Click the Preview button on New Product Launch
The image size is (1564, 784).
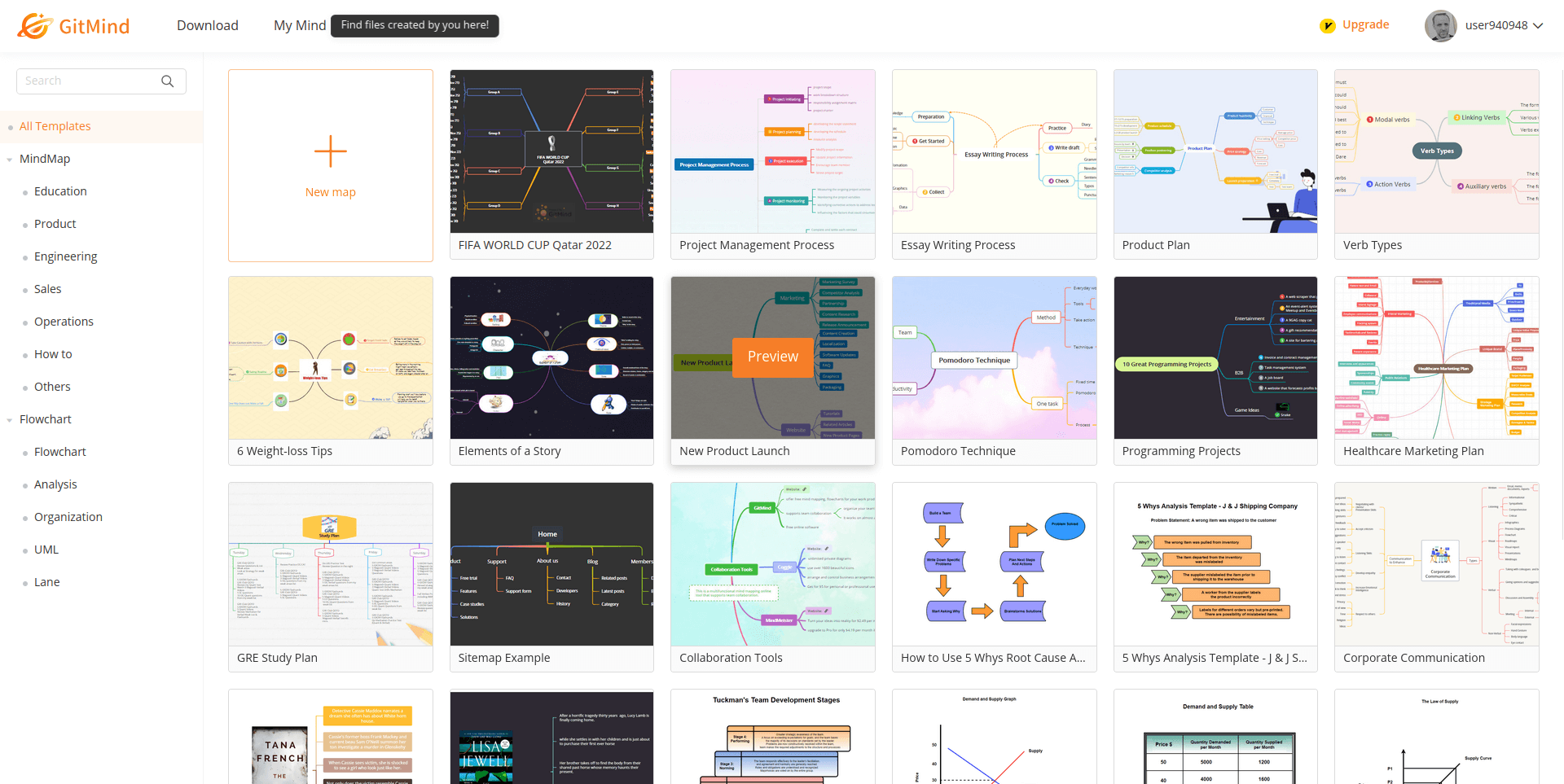(772, 357)
